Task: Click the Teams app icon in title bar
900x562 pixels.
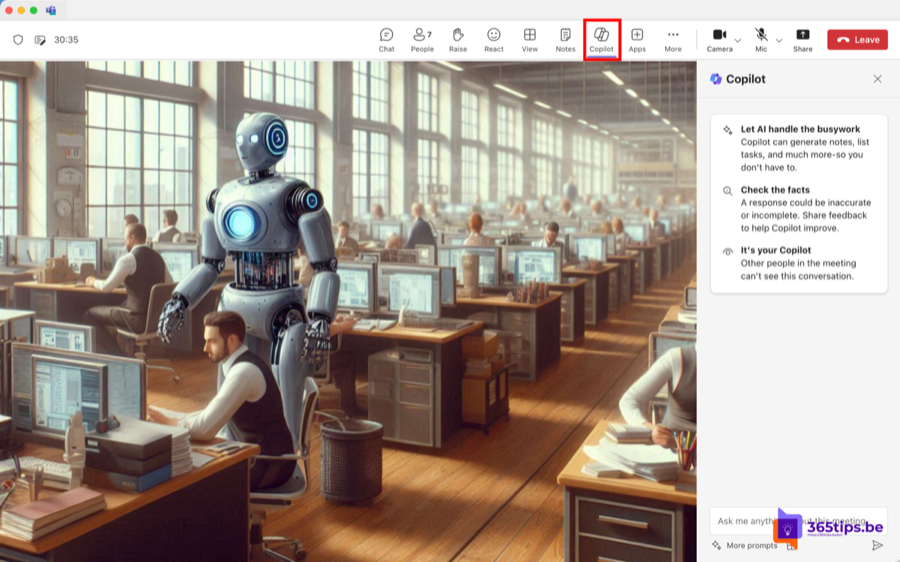Action: click(x=51, y=10)
